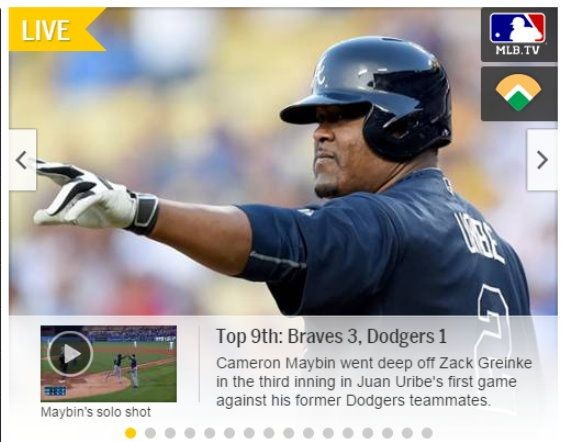Select the second carousel dot
The width and height of the screenshot is (563, 442).
coord(150,433)
